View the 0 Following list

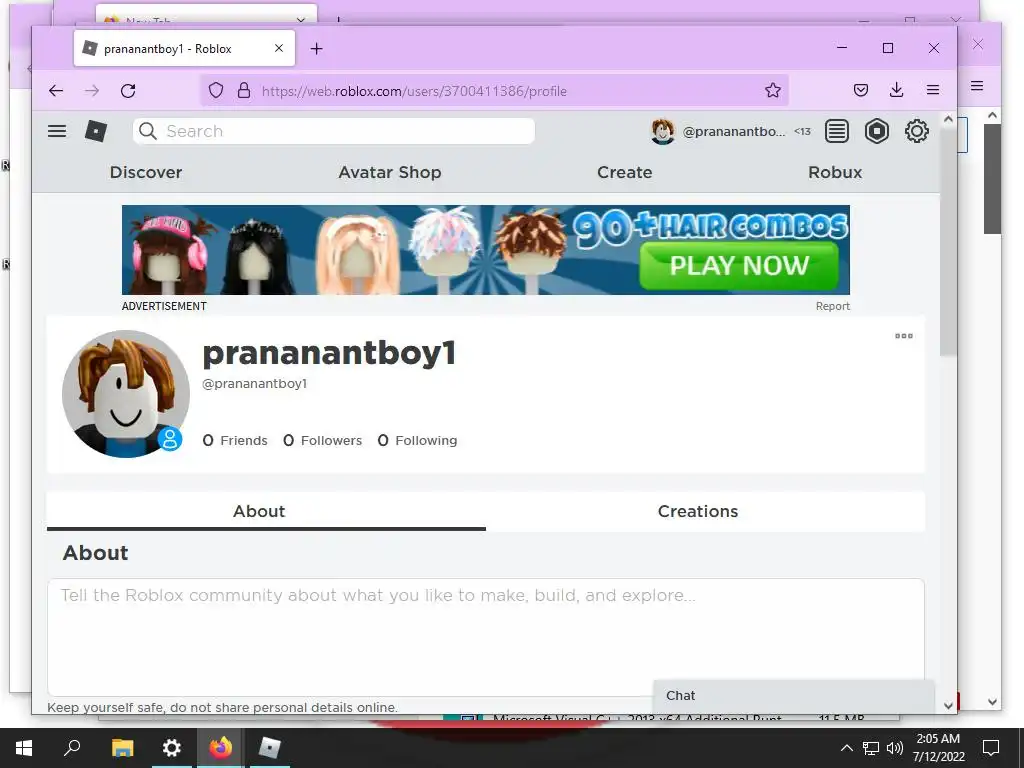417,441
